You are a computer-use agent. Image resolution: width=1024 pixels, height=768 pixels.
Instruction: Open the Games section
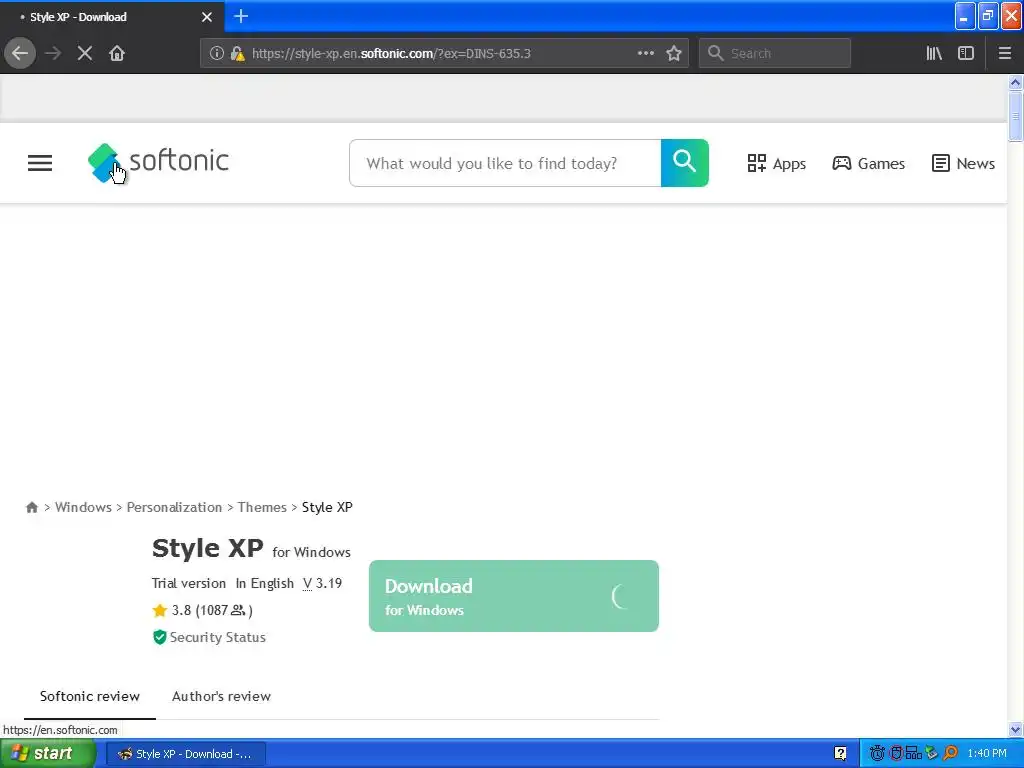click(868, 163)
